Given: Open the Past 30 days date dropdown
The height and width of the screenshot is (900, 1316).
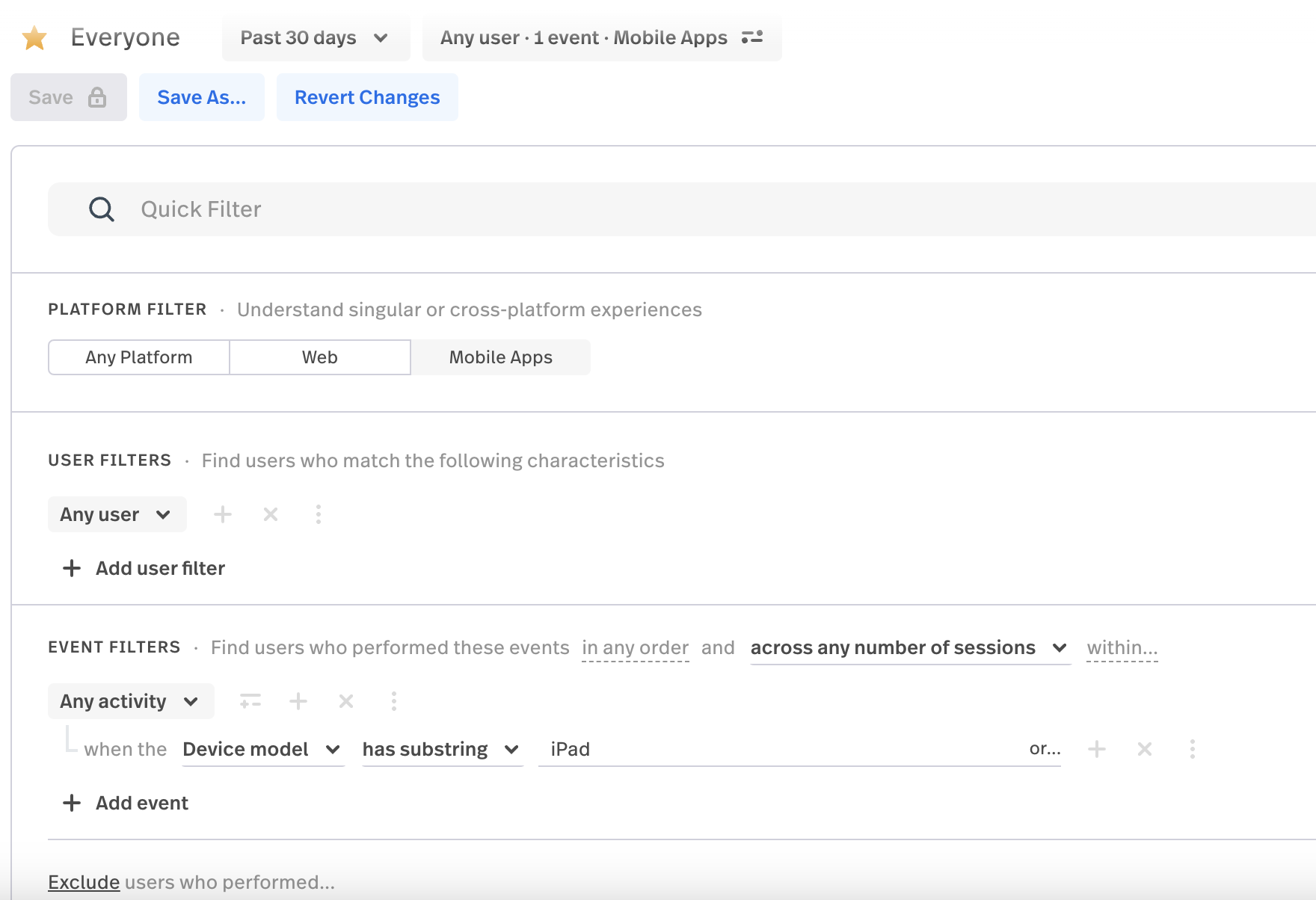Looking at the screenshot, I should click(x=315, y=38).
